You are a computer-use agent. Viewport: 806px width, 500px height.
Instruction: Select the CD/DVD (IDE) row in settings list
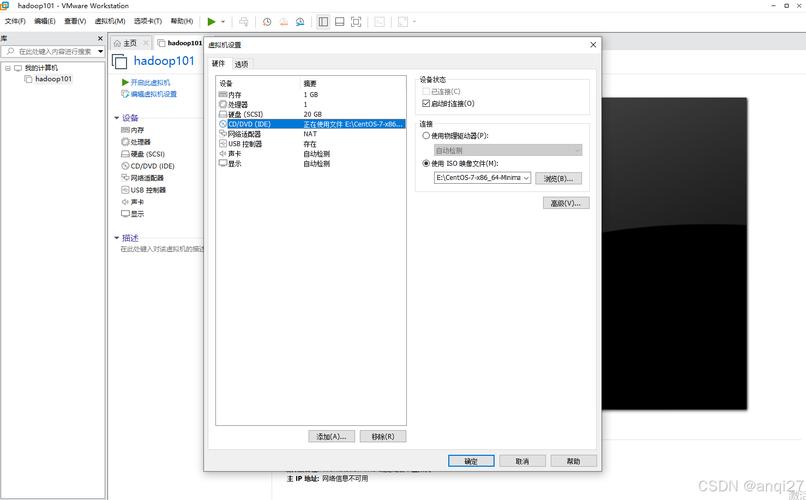(x=311, y=124)
